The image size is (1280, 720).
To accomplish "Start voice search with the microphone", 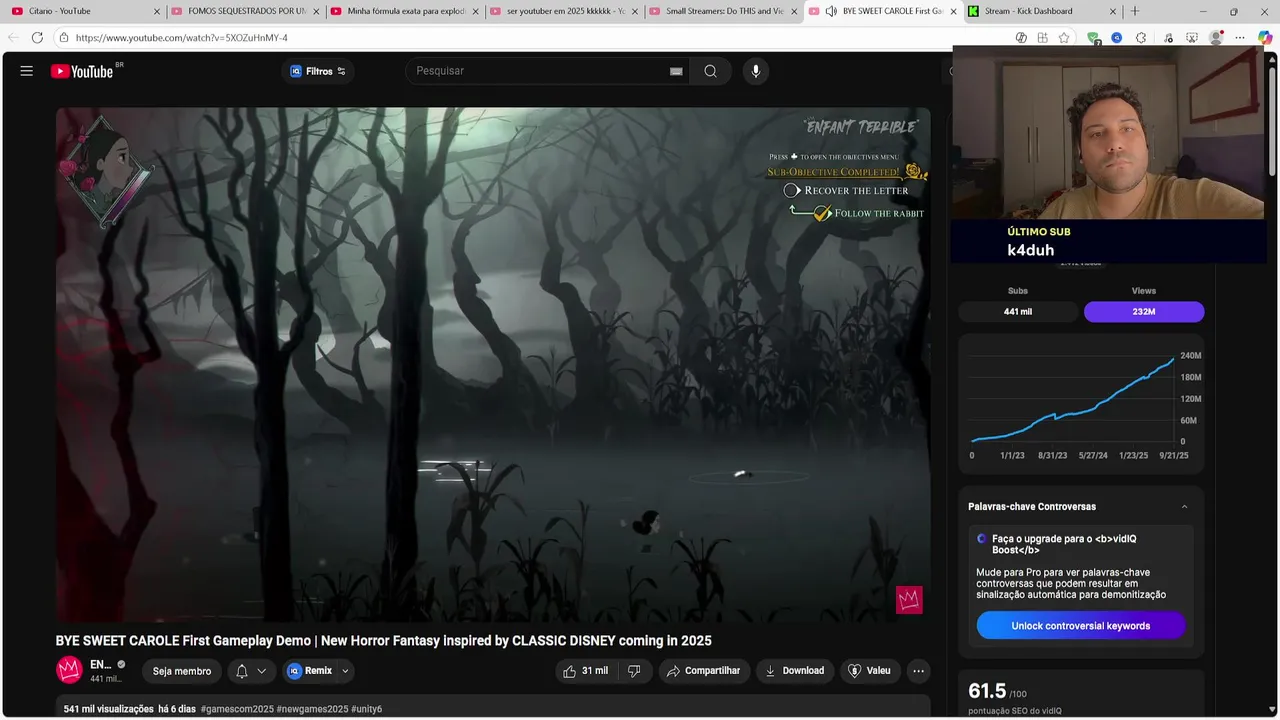I will 756,71.
